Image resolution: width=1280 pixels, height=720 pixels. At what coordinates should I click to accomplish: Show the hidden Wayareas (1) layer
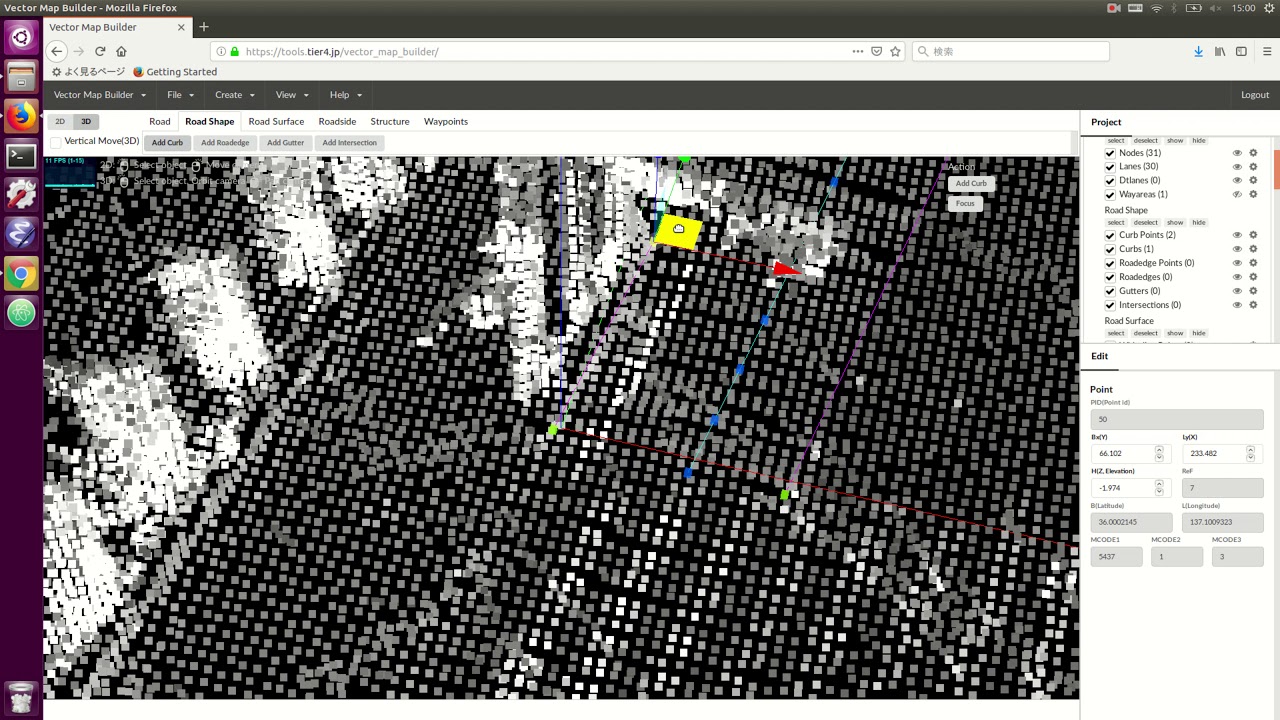coord(1237,195)
